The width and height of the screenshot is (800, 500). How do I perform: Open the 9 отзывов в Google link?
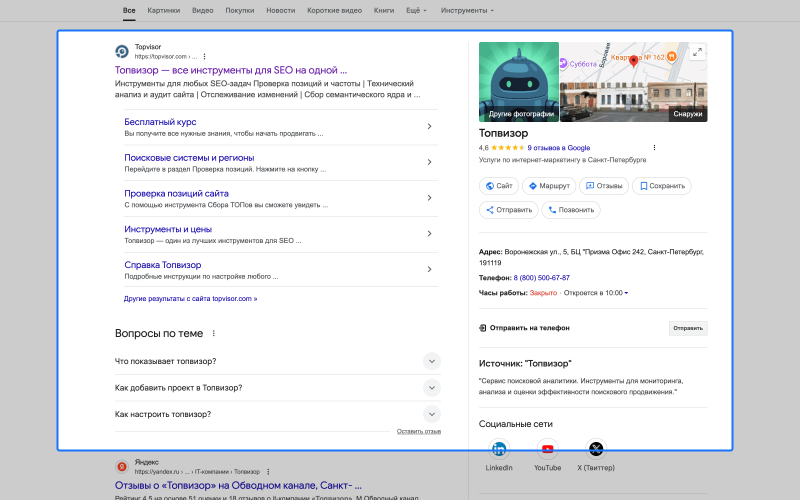click(559, 147)
